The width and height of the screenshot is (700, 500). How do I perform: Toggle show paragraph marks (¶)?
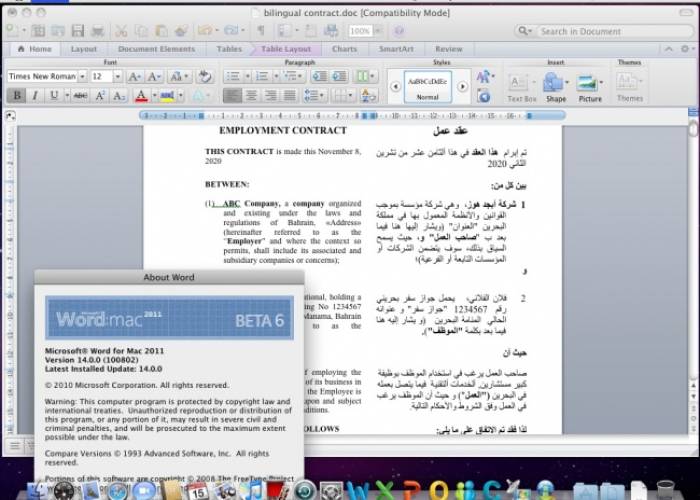(x=261, y=30)
